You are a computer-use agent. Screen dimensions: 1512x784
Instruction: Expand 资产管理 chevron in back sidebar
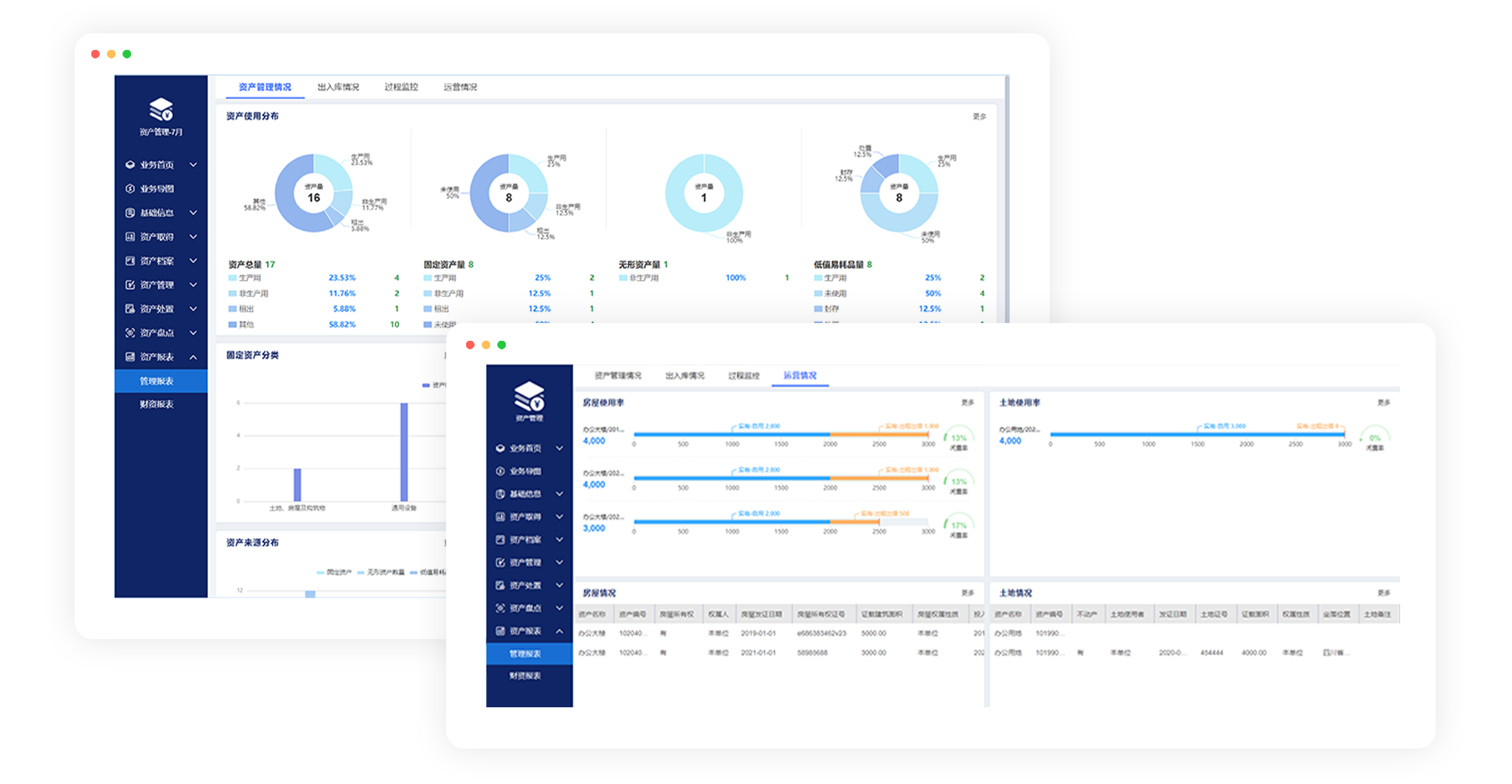(193, 284)
